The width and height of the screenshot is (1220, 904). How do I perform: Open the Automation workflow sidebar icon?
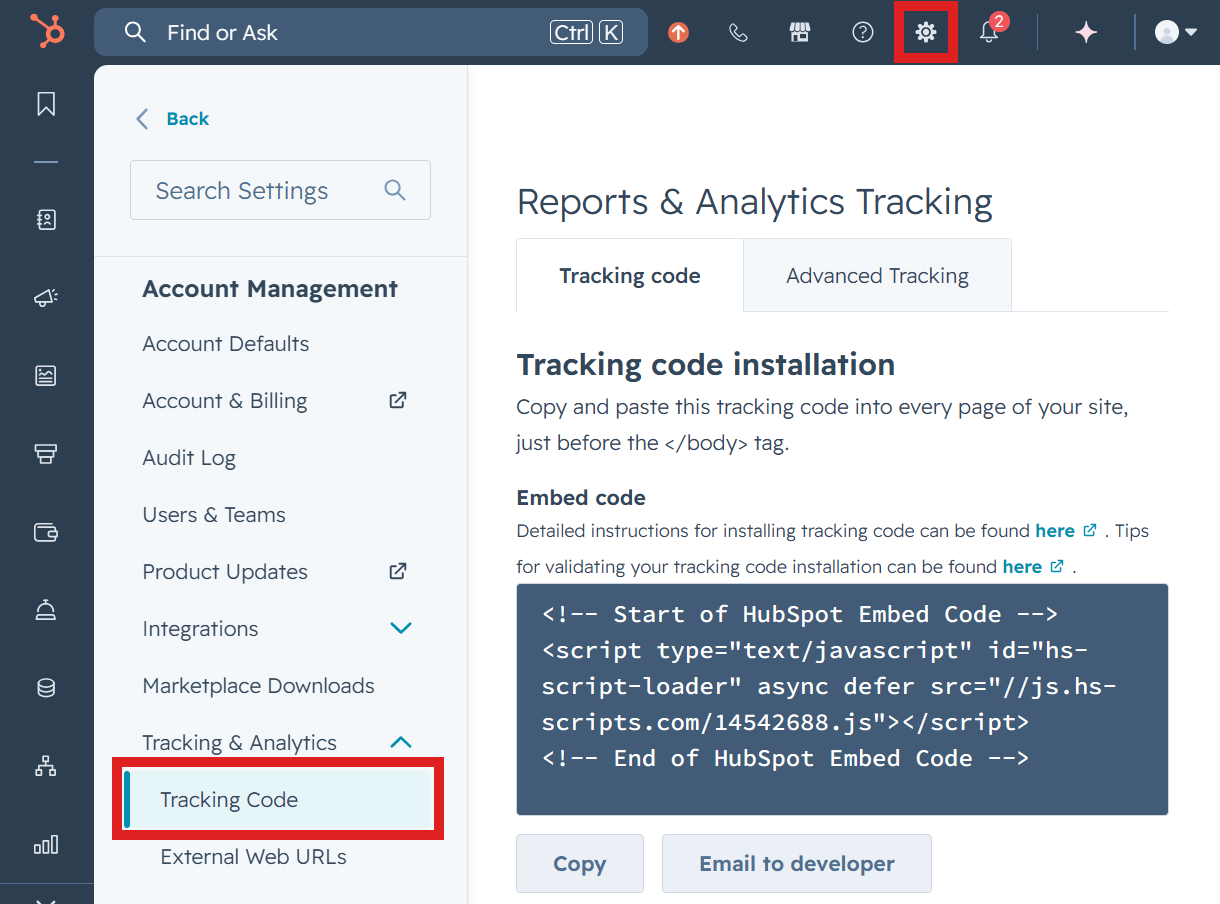[x=46, y=767]
